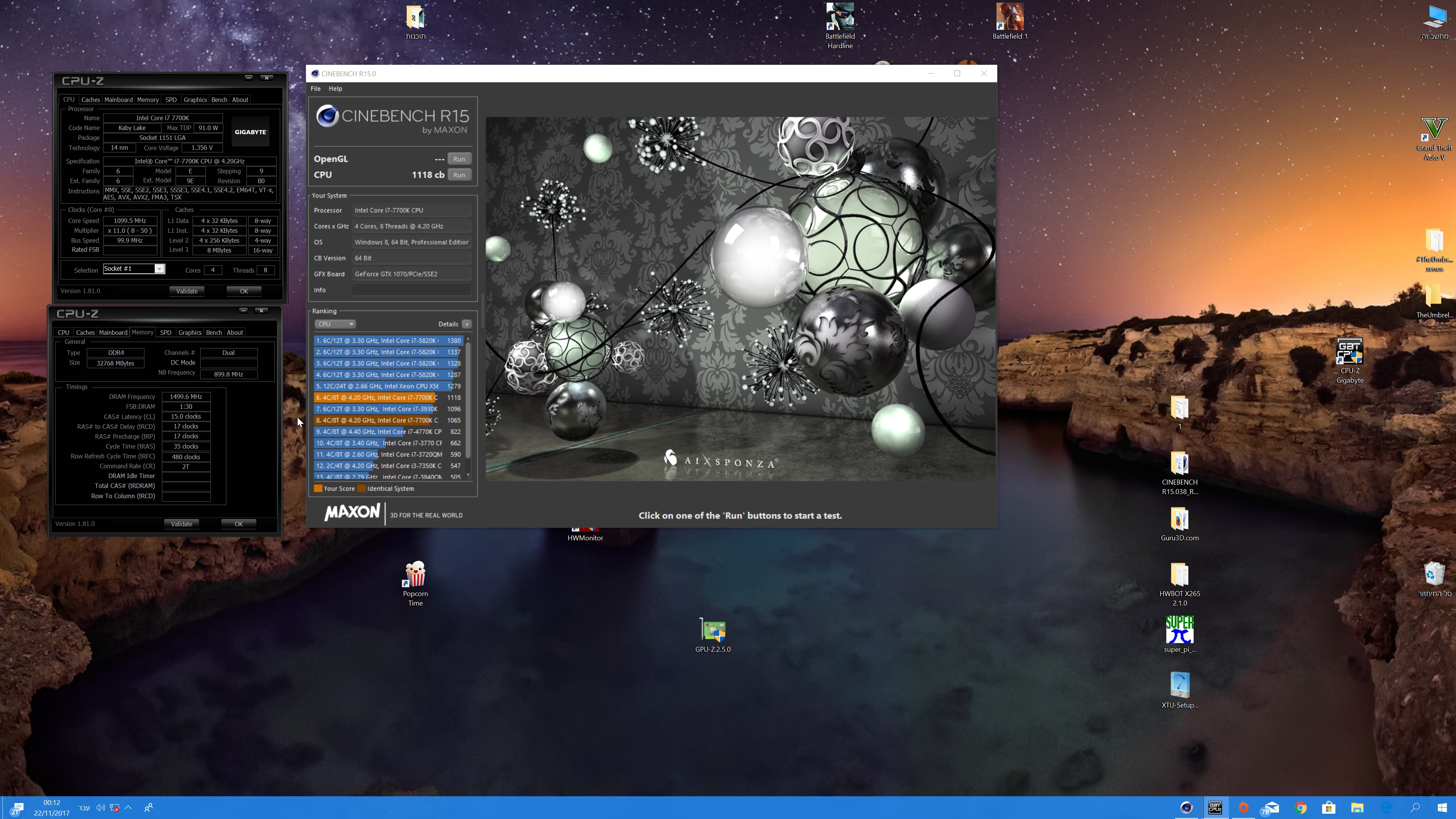
Task: Select ranking row 9 i7-4770K score 822
Action: coord(388,432)
